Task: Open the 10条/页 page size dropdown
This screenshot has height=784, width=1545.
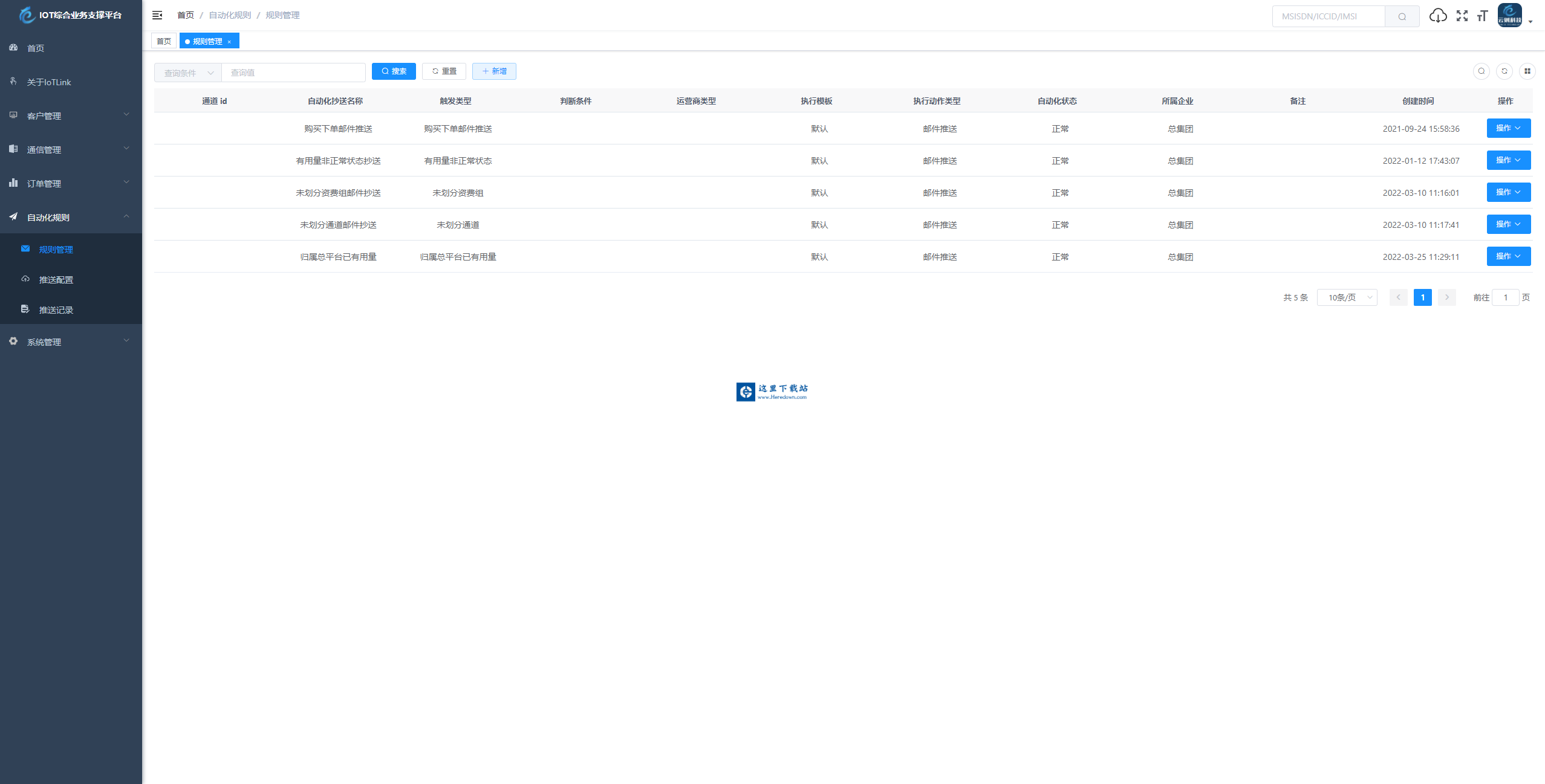Action: pyautogui.click(x=1347, y=297)
